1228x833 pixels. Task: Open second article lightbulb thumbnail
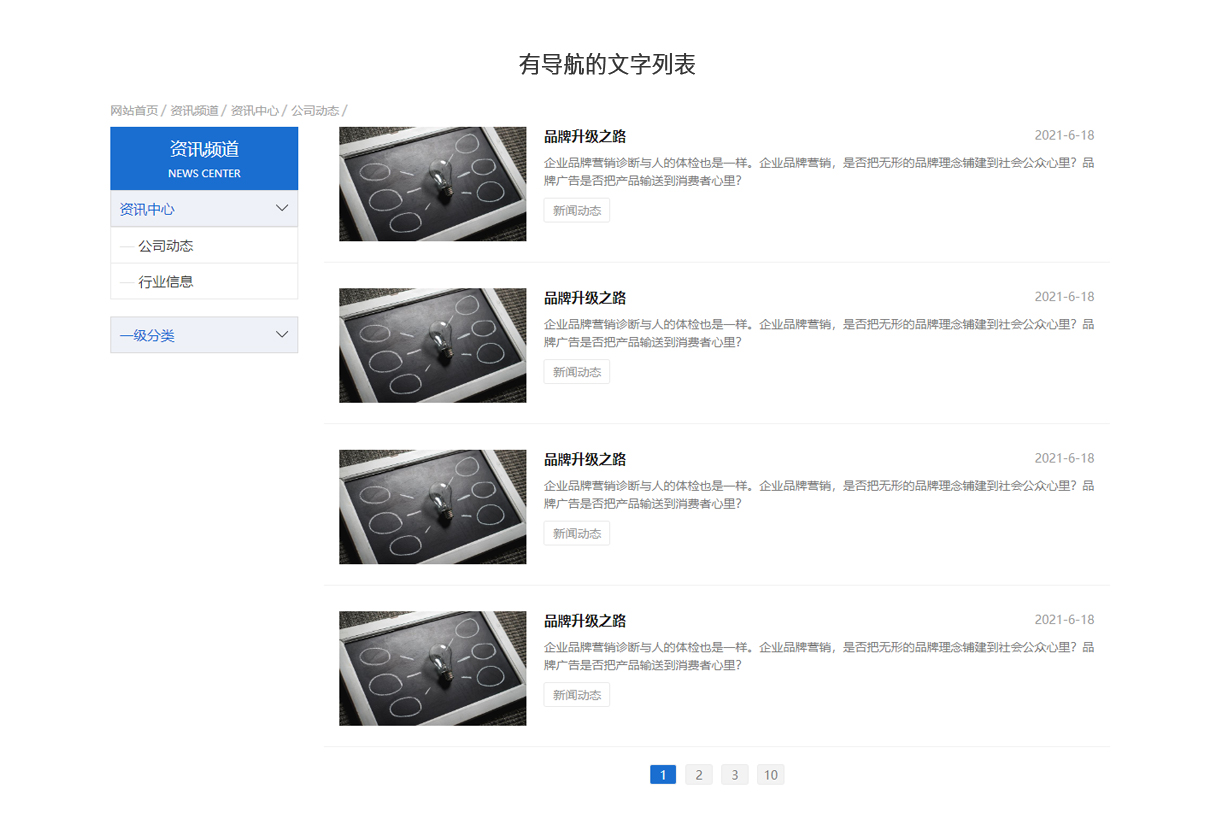tap(432, 345)
